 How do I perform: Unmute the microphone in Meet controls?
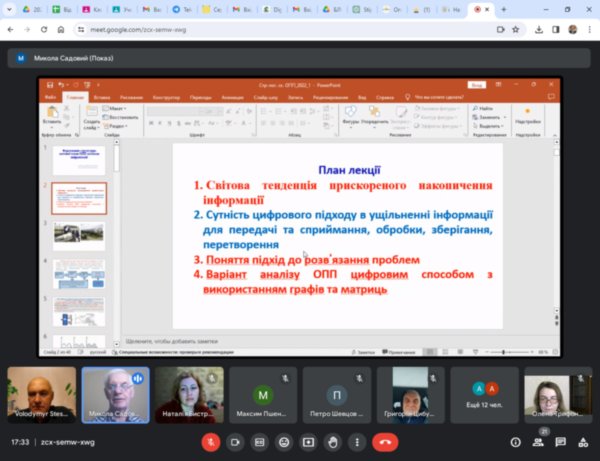click(x=211, y=441)
